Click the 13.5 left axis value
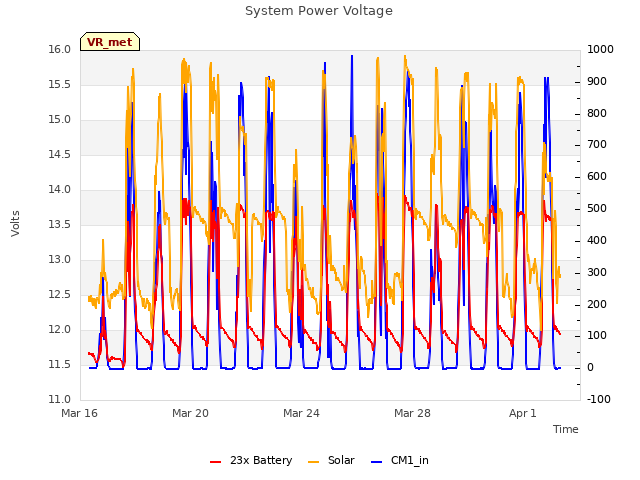 (60, 224)
